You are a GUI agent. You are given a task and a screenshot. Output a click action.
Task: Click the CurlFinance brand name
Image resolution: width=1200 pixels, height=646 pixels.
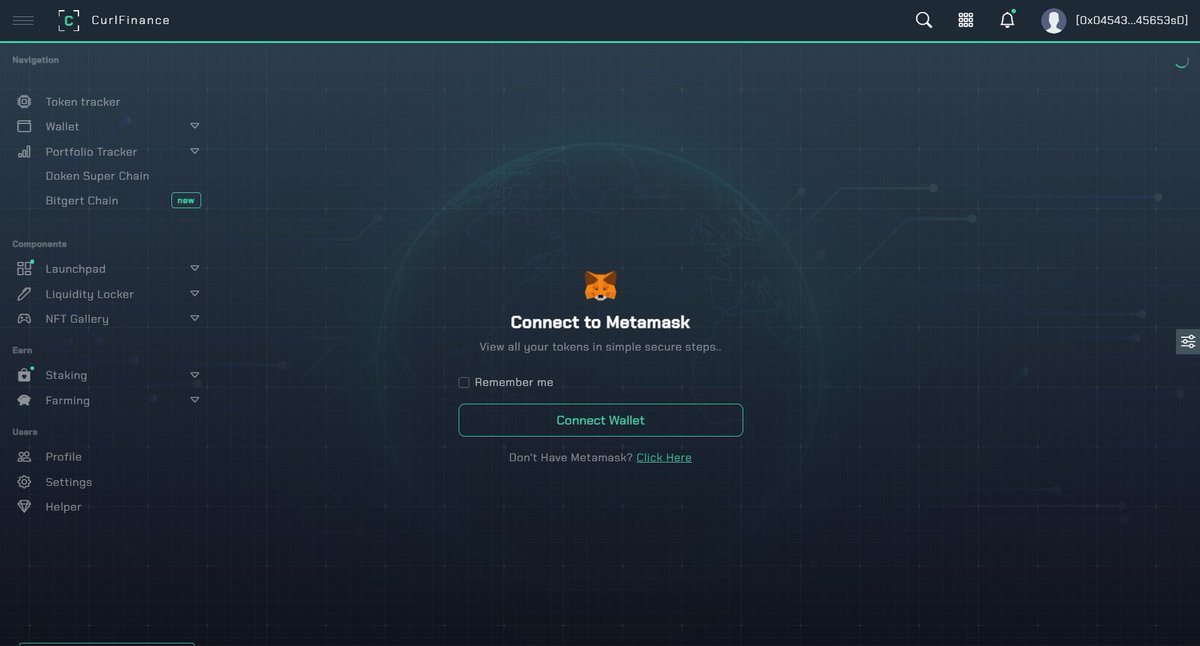130,20
